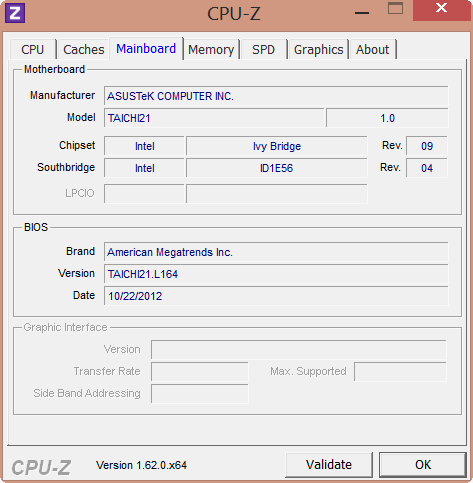Click the model revision field 1.0
This screenshot has width=473, height=483.
387,118
